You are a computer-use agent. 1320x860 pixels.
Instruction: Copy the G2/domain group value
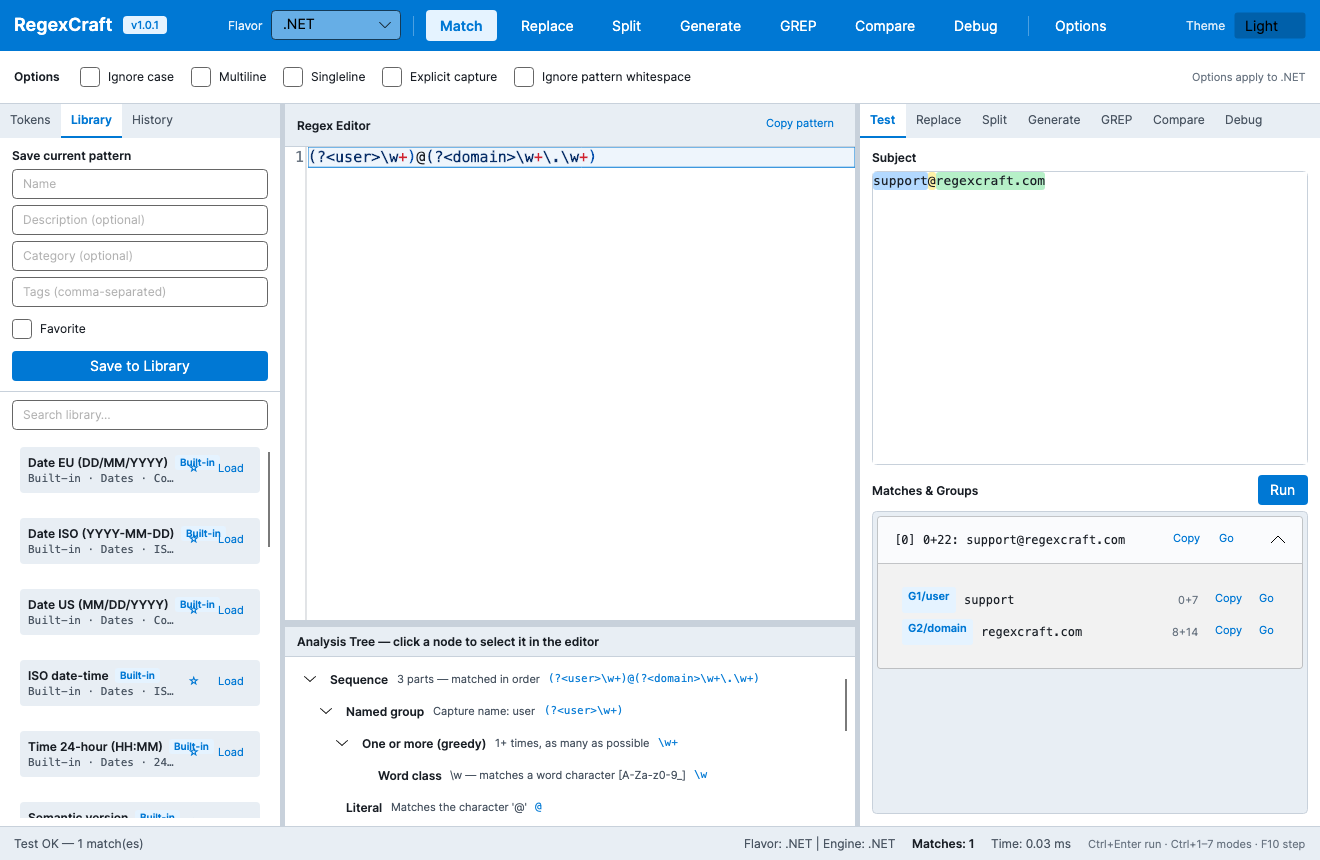(1228, 630)
